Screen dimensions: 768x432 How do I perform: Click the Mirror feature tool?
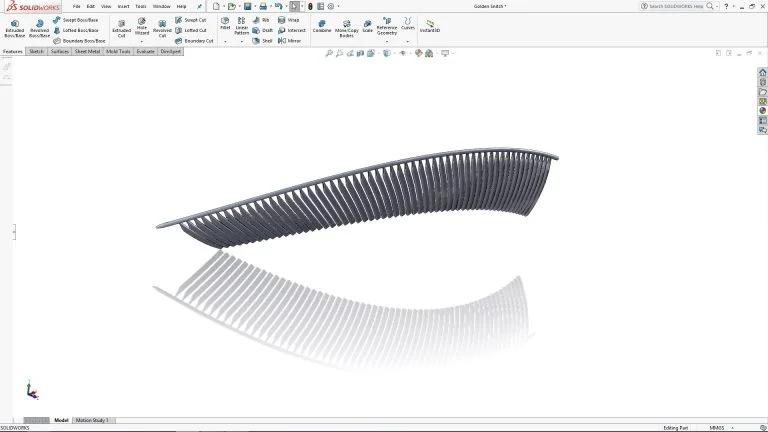[289, 41]
